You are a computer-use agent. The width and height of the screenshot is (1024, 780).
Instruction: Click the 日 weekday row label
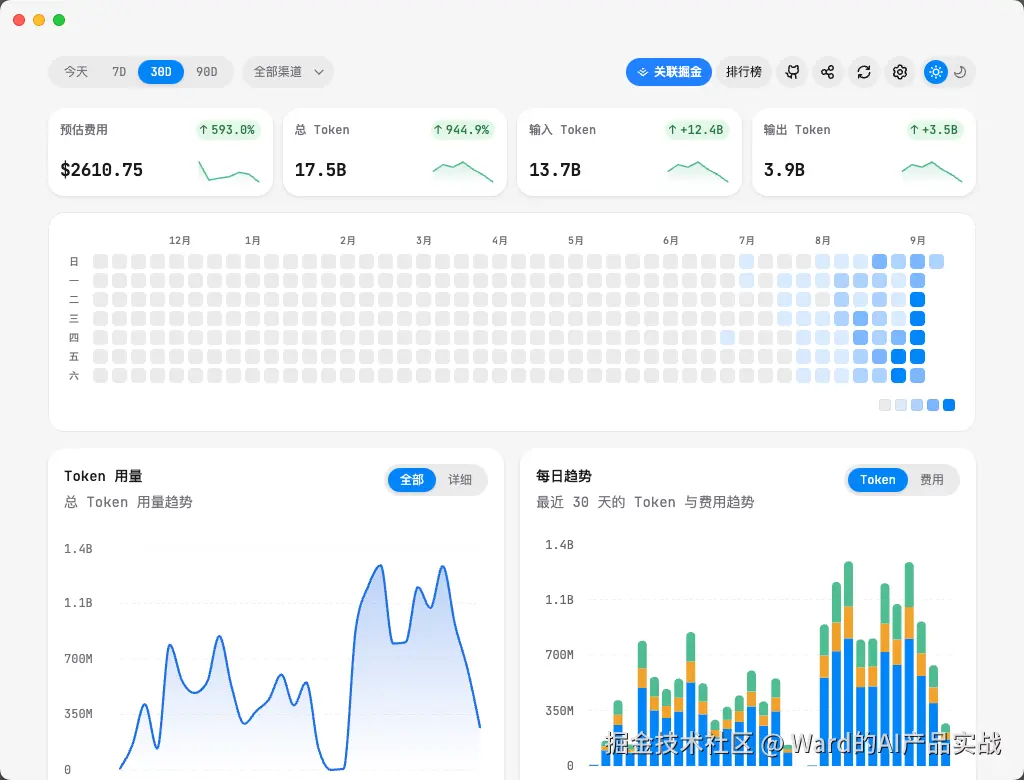click(x=74, y=262)
